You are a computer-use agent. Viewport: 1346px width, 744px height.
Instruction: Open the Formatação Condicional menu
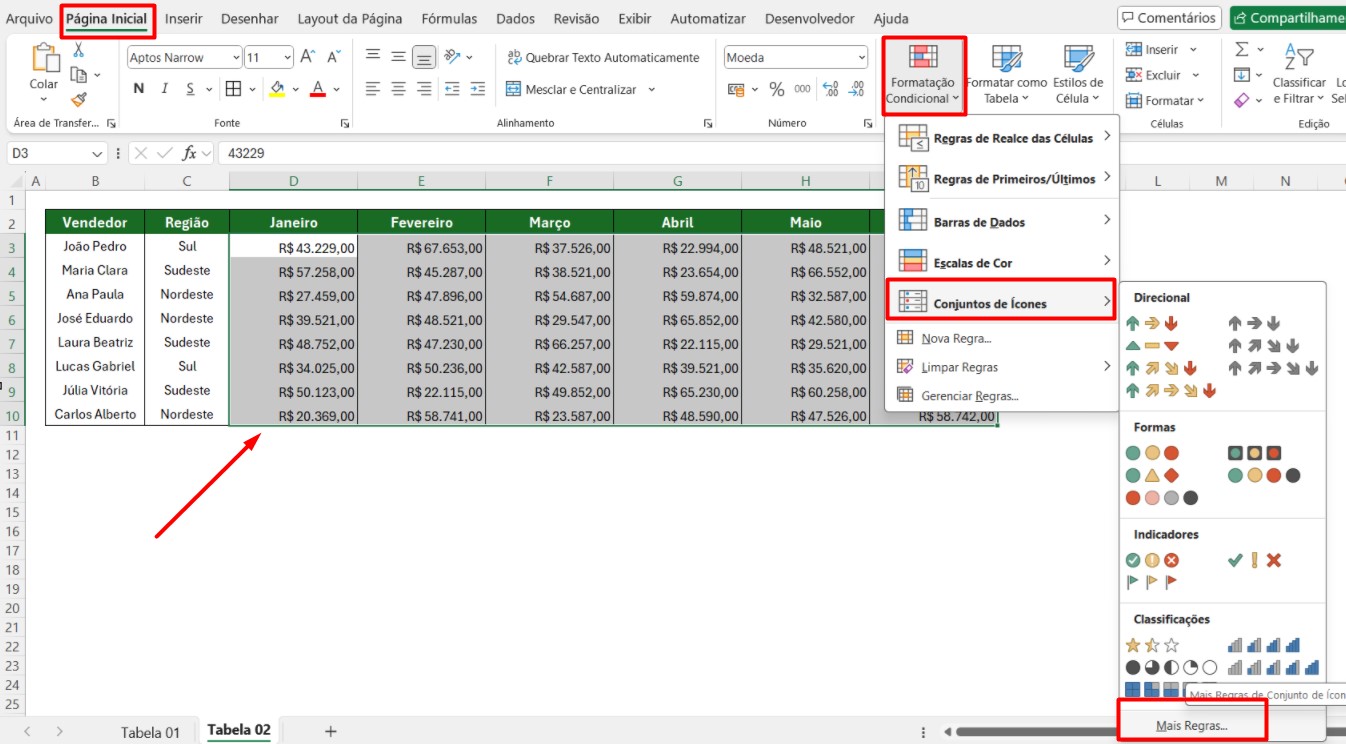pyautogui.click(x=923, y=75)
